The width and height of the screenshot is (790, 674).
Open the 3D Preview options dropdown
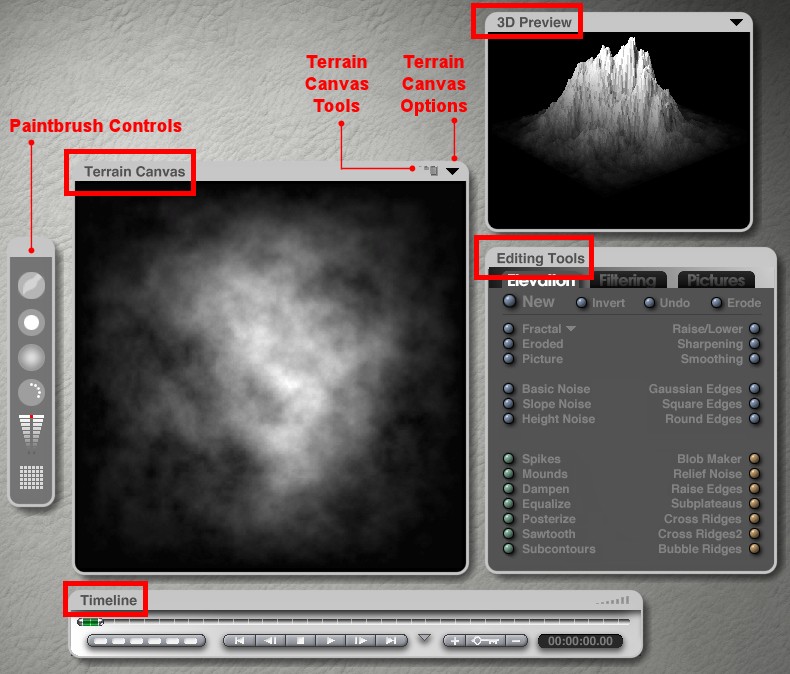[x=737, y=22]
